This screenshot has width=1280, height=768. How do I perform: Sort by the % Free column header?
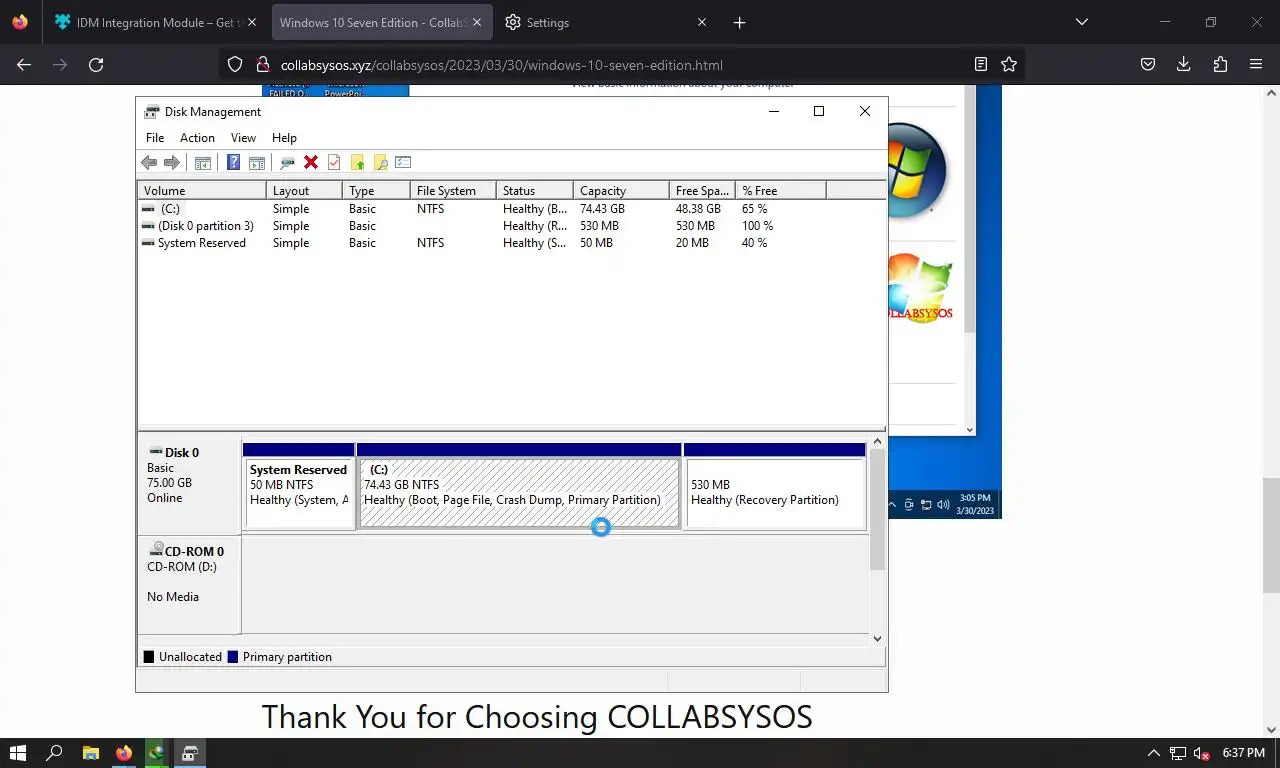pyautogui.click(x=781, y=190)
